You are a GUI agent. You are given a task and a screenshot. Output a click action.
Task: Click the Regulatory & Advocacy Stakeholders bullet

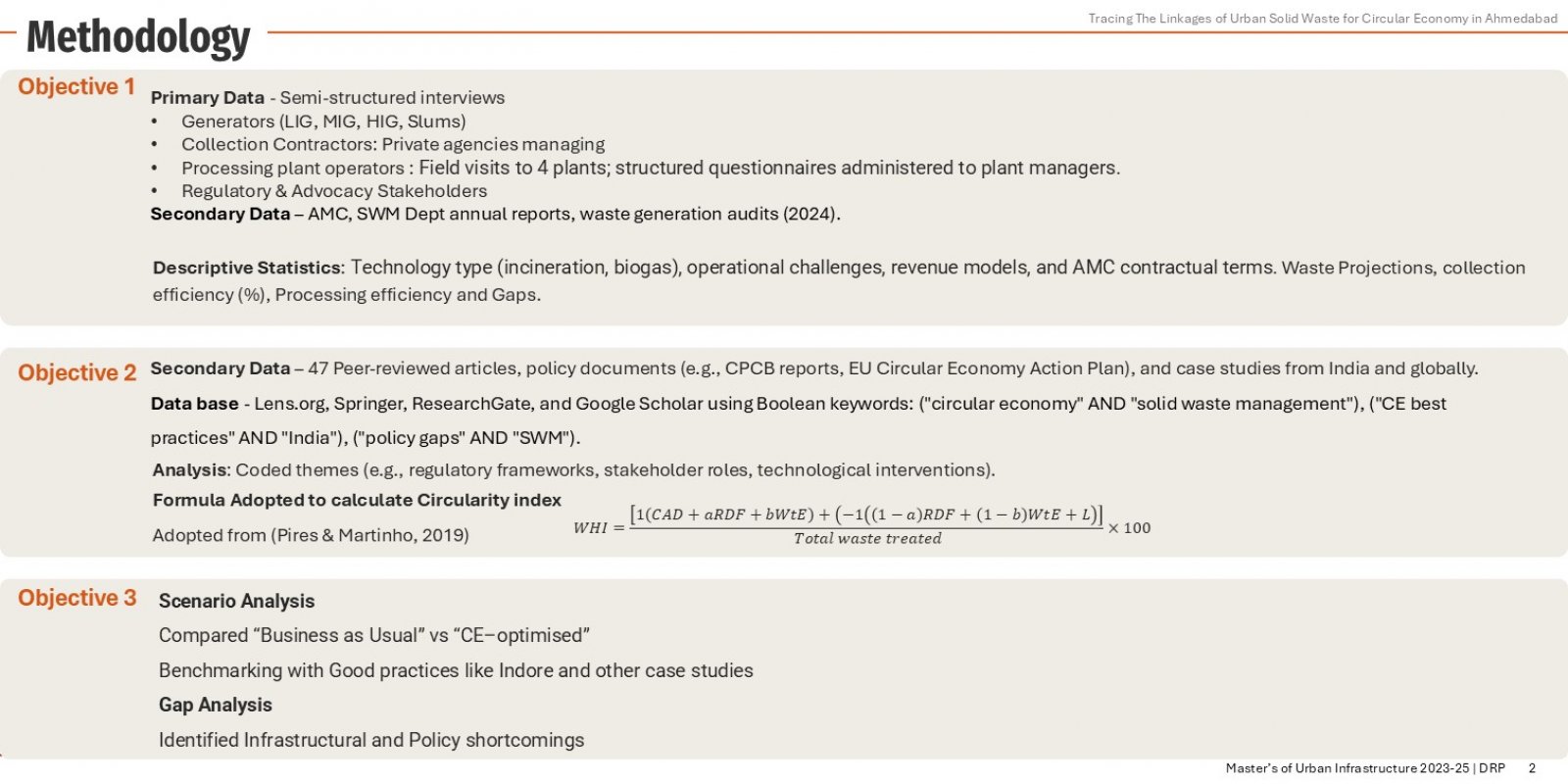[334, 191]
